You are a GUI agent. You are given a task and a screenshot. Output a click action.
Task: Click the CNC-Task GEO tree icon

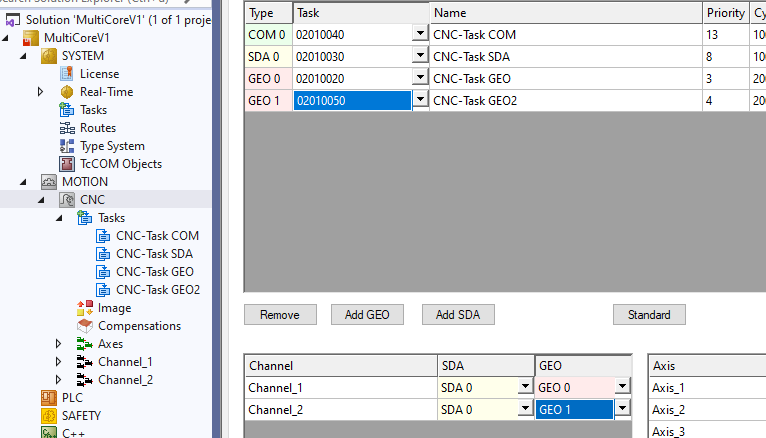click(x=103, y=272)
